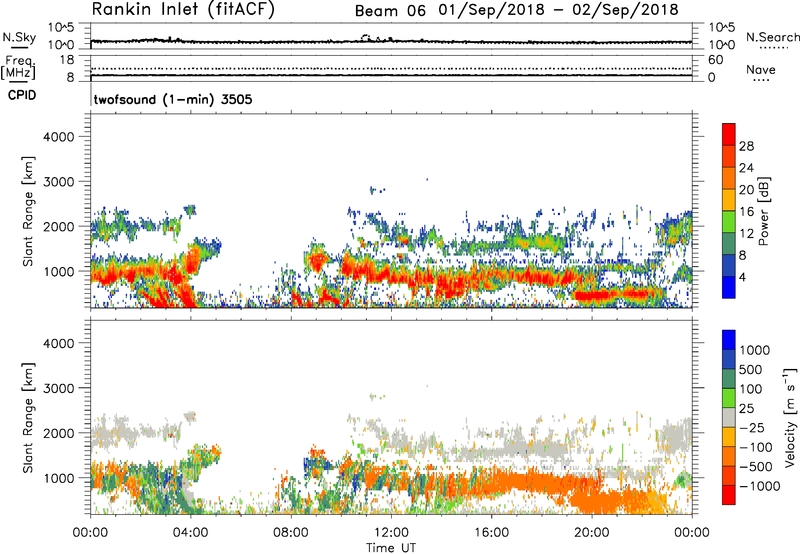Click the "Power [dB]" color bar title
This screenshot has width=800, height=554.
[x=763, y=211]
